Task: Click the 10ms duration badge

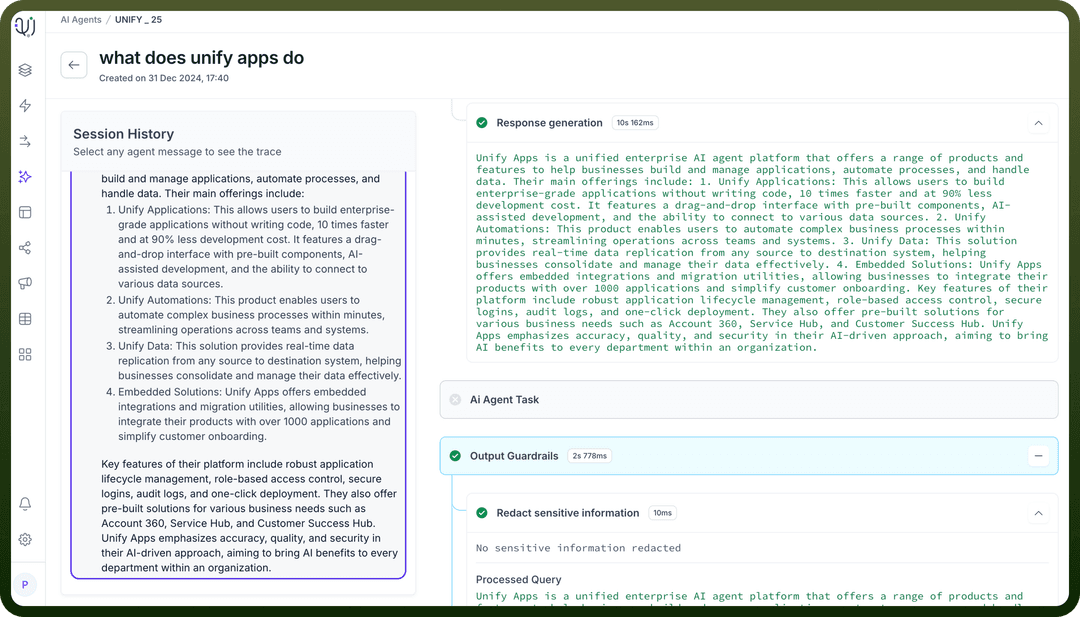Action: [x=663, y=513]
